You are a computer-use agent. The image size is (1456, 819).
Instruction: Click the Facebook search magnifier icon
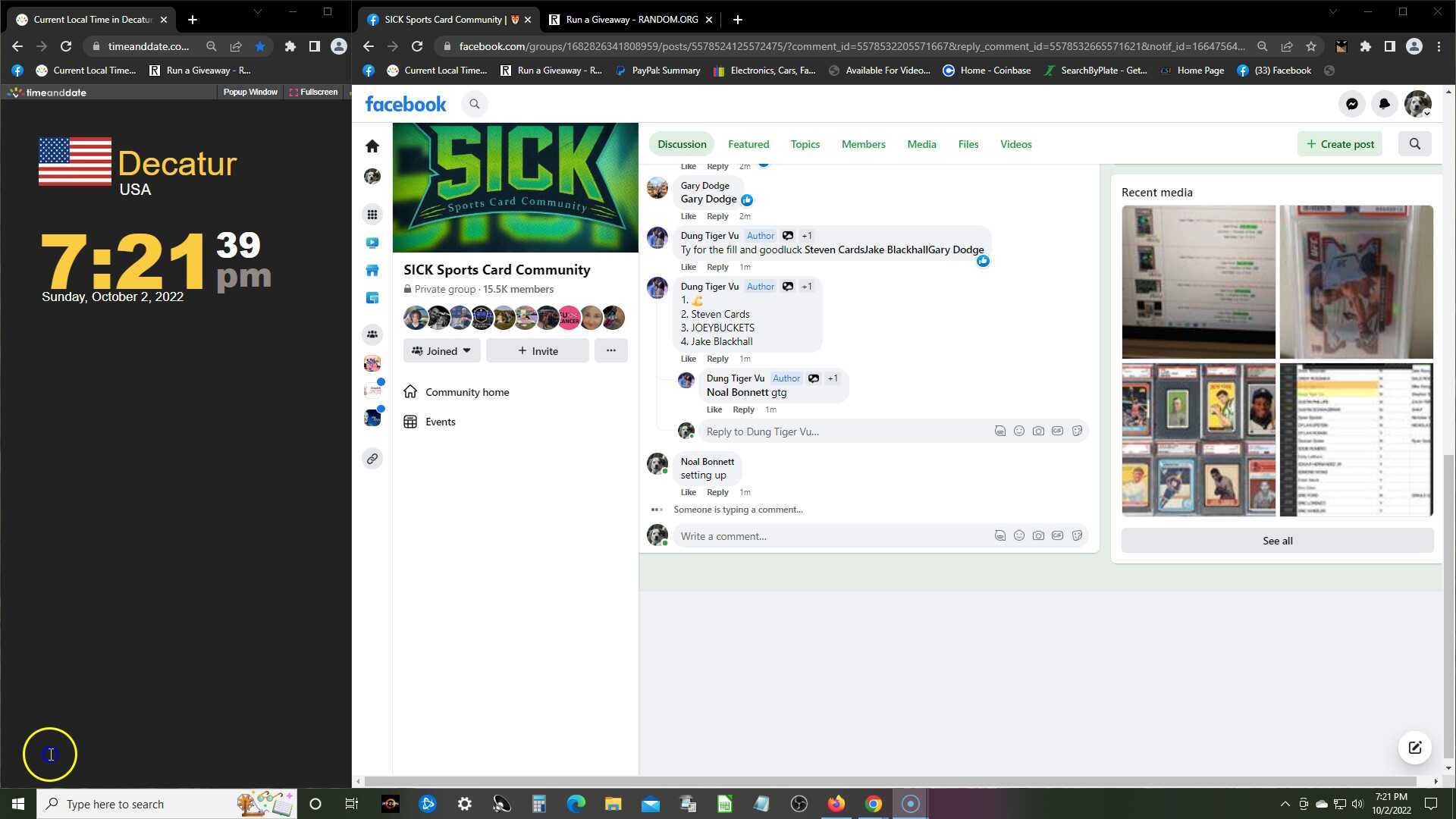(475, 104)
